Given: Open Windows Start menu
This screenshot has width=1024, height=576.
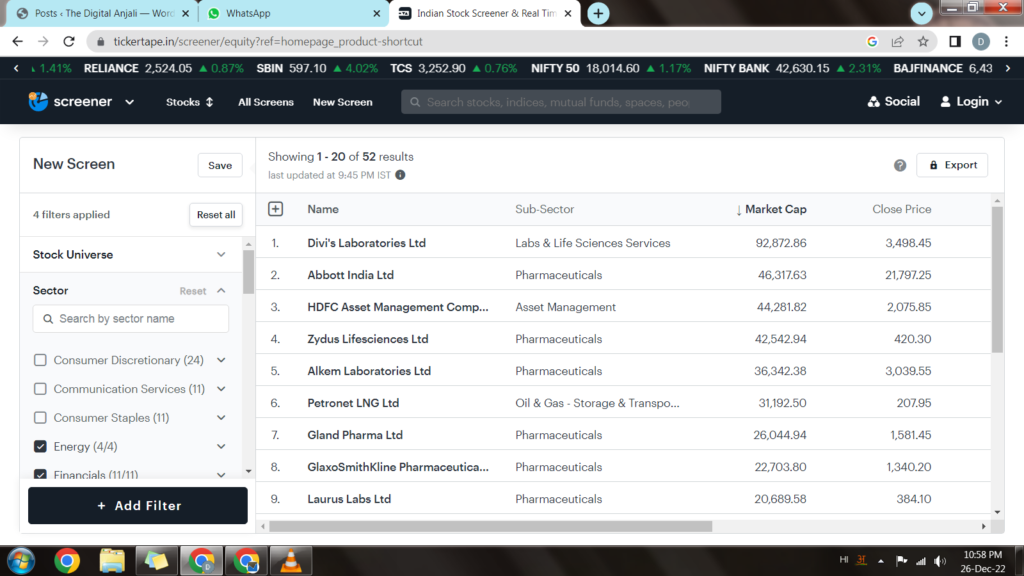Looking at the screenshot, I should [x=21, y=561].
